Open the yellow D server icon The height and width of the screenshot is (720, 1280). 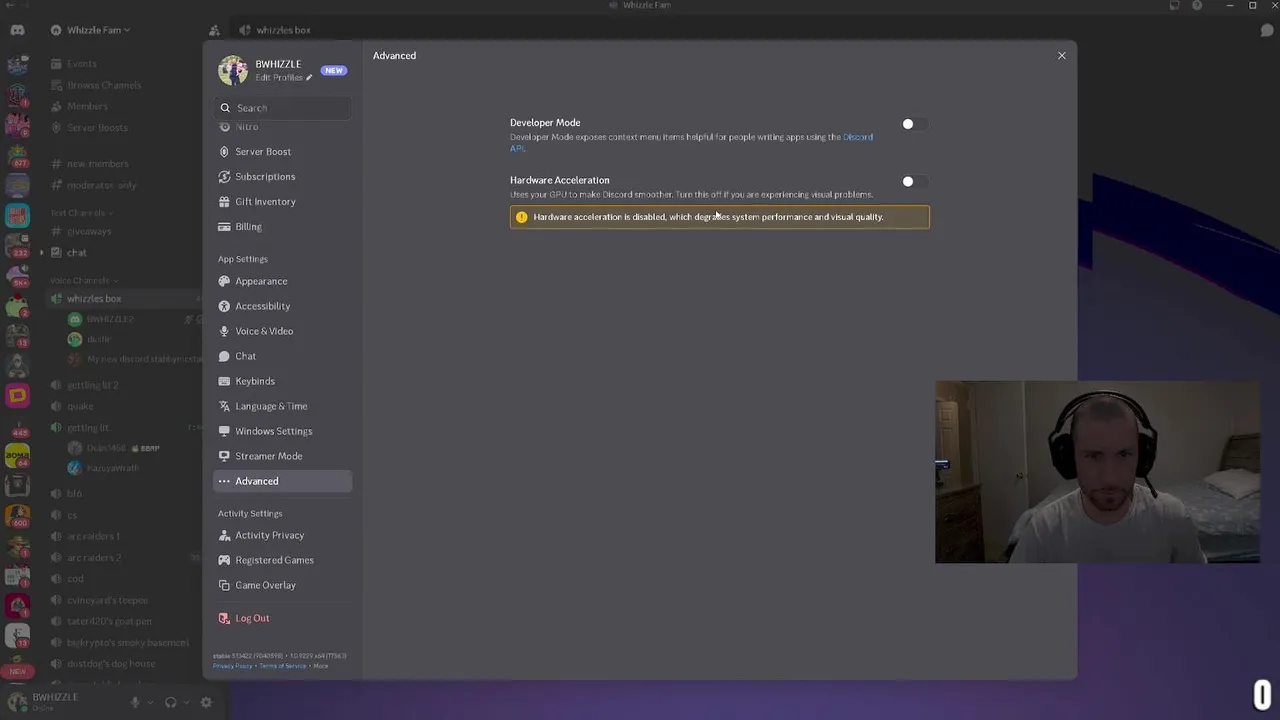(17, 395)
